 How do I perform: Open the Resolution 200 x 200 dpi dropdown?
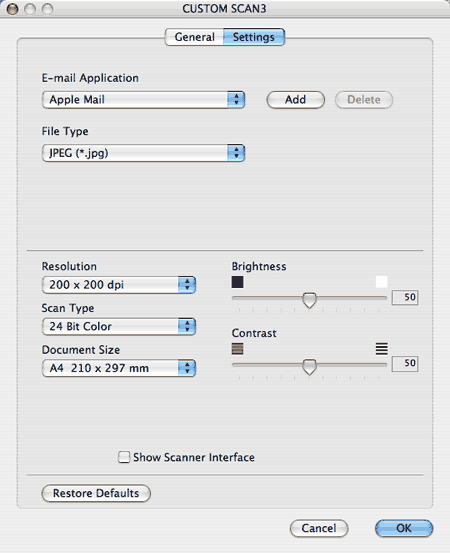[x=119, y=285]
